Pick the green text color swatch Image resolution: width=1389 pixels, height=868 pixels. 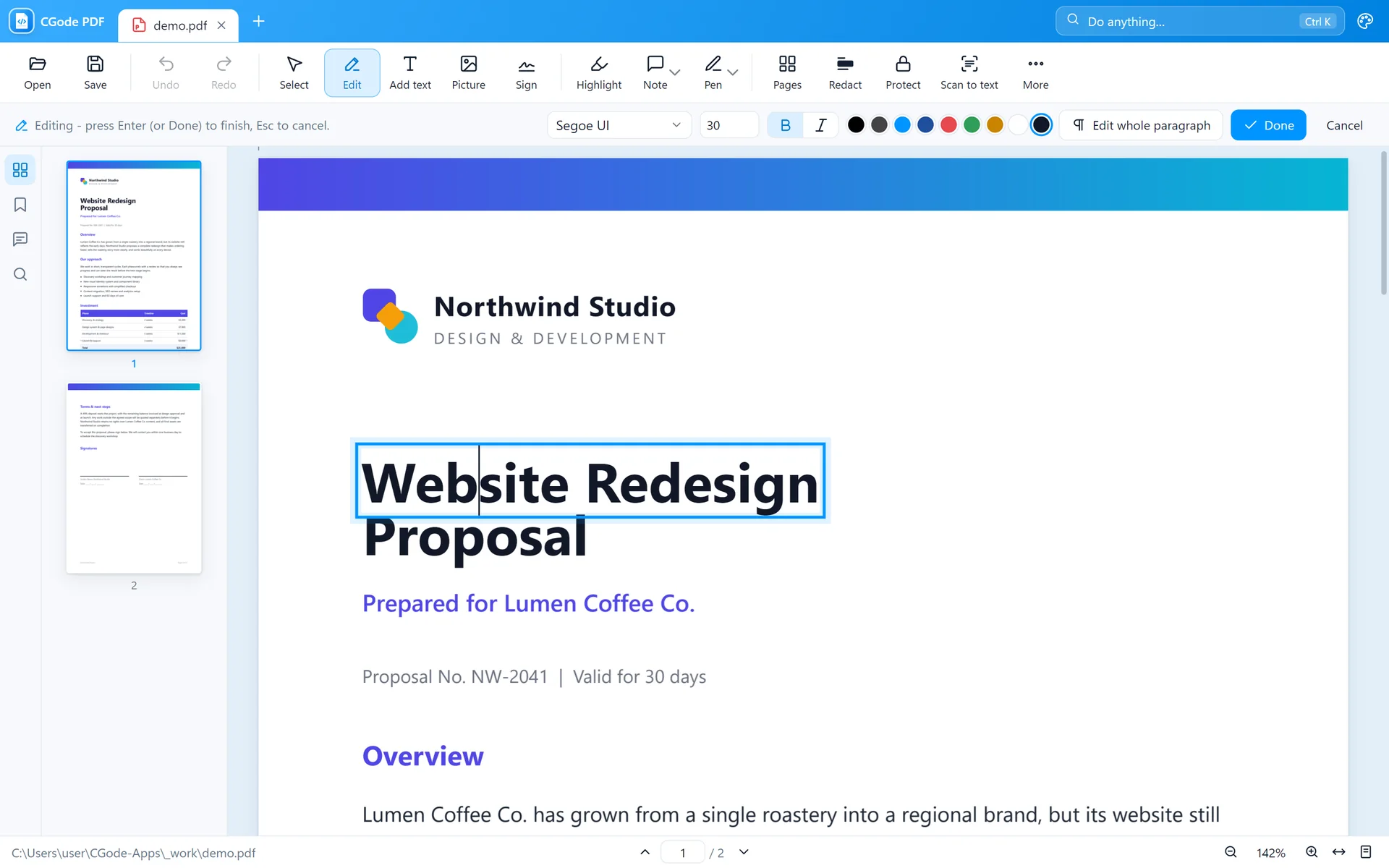coord(972,125)
